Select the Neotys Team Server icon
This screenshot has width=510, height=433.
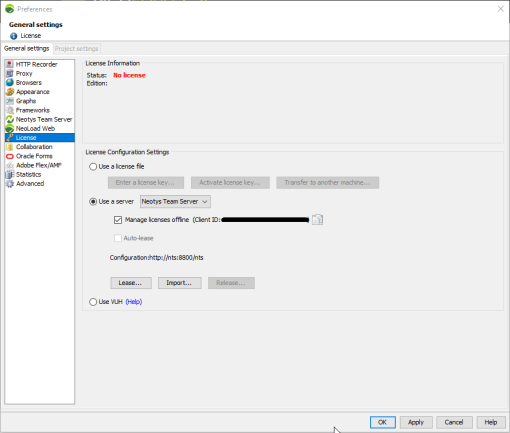tap(10, 119)
